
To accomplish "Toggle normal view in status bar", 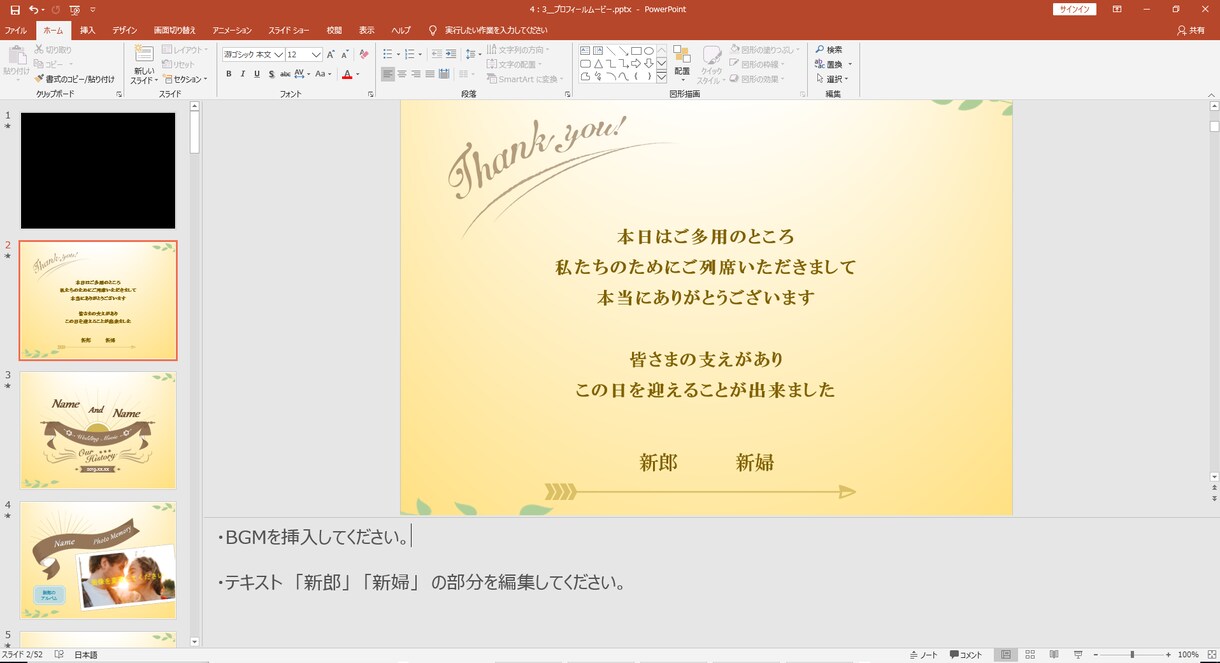I will click(x=1006, y=654).
